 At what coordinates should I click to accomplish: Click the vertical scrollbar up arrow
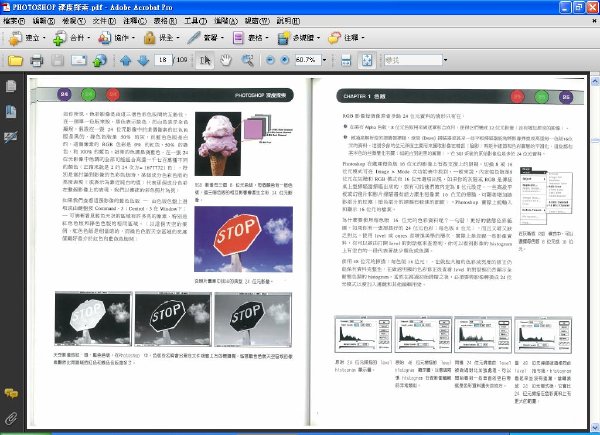595,81
